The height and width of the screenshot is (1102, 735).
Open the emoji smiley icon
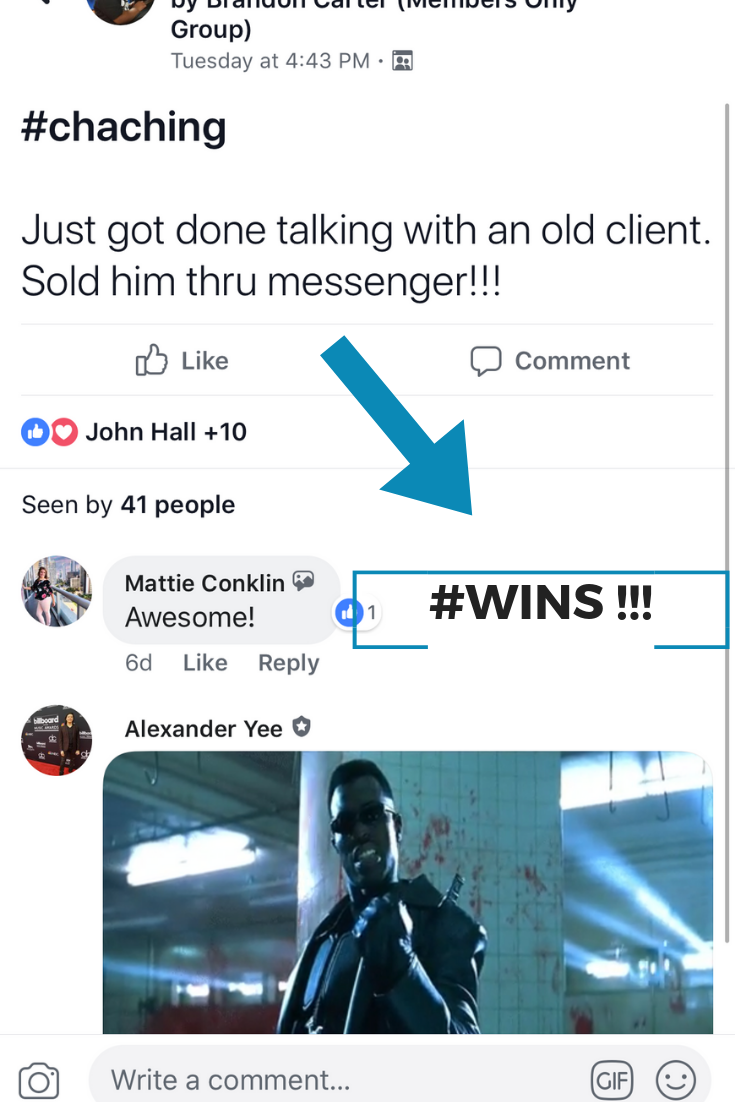pos(676,1080)
